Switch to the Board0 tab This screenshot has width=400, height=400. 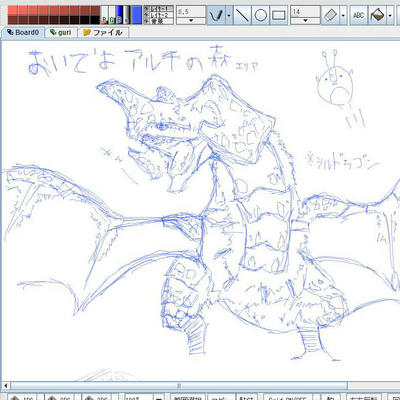point(23,33)
